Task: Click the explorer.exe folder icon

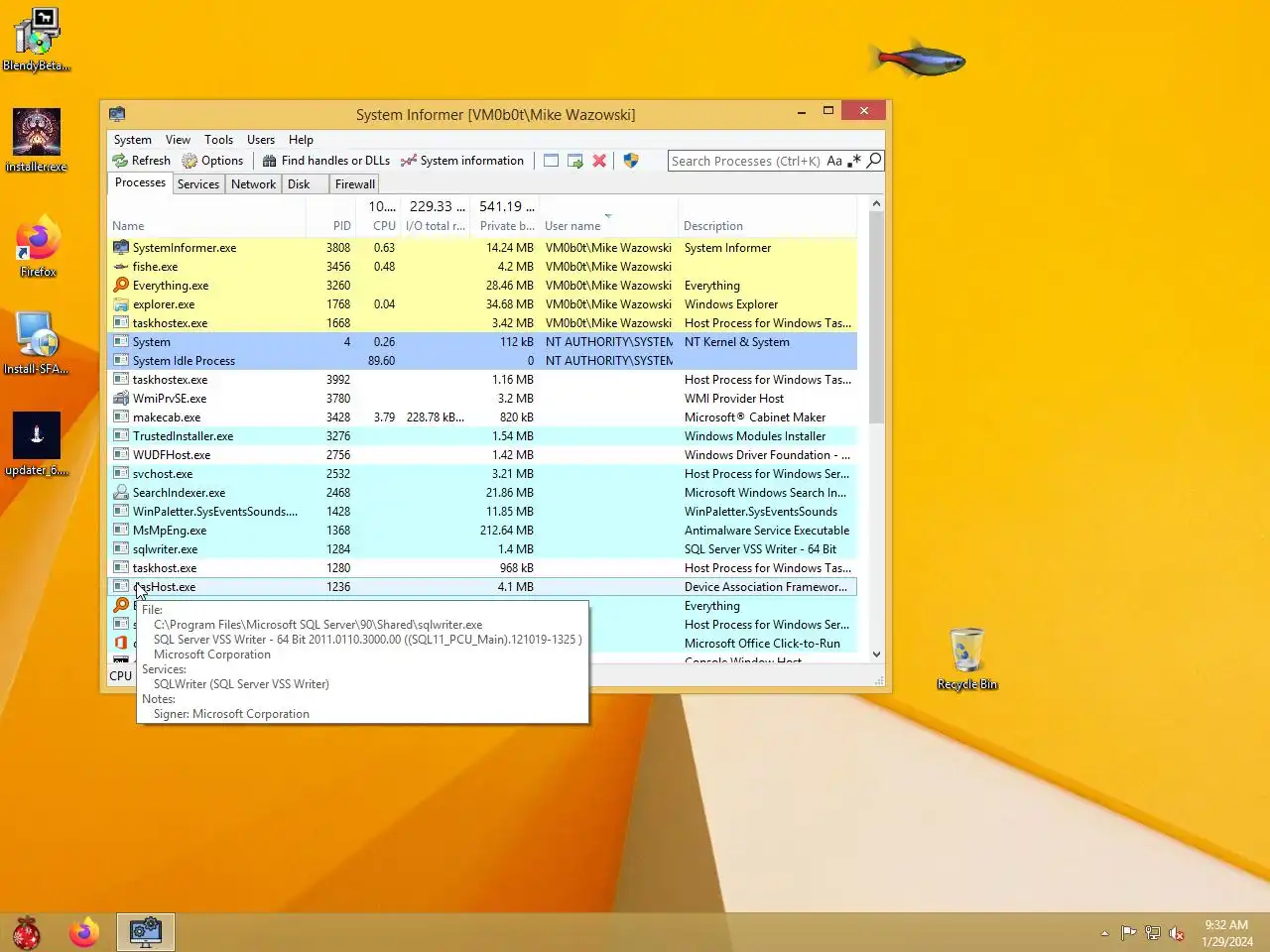Action: [121, 304]
